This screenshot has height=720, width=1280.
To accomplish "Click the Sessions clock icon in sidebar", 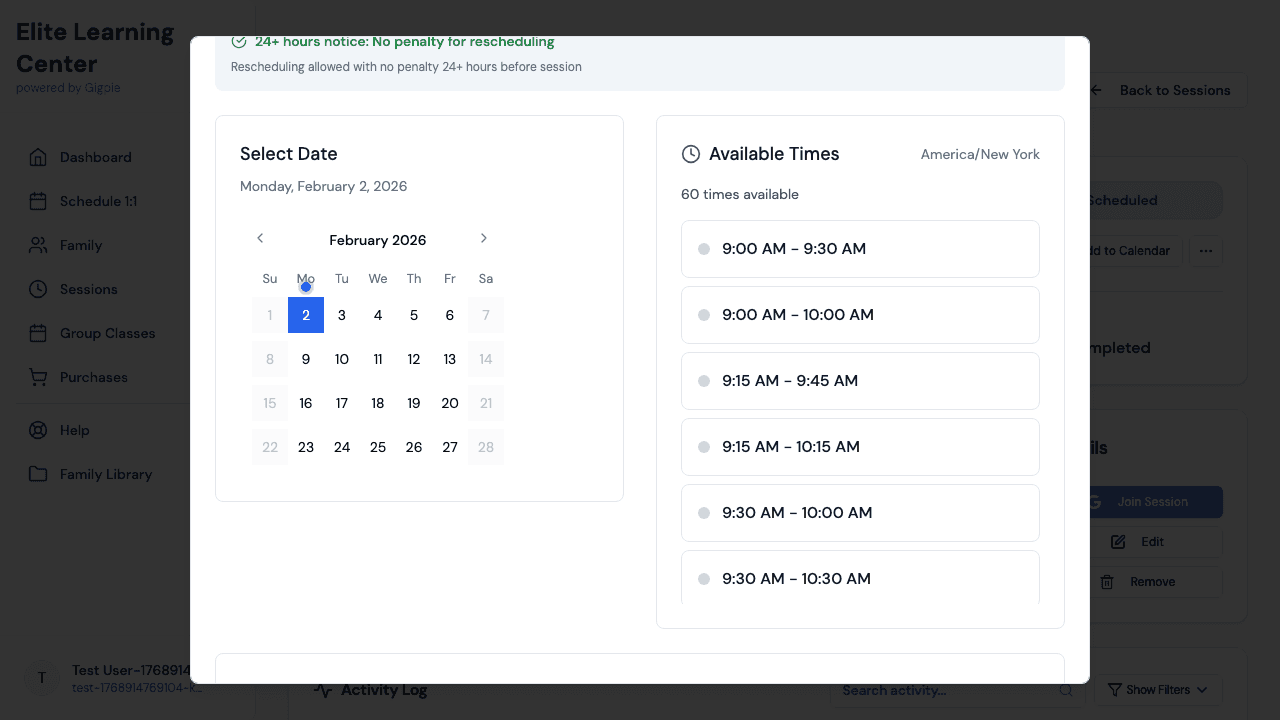I will pos(38,289).
